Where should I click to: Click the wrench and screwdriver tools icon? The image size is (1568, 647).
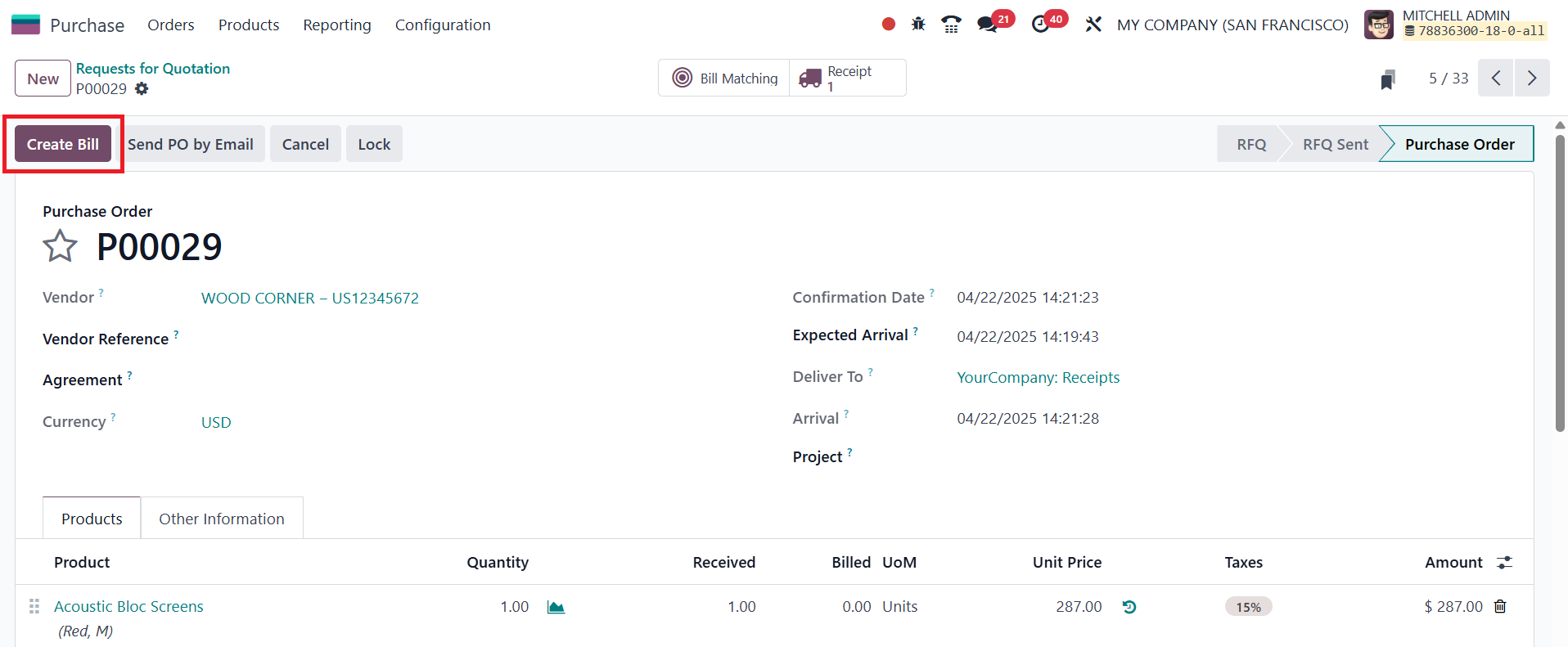tap(1093, 25)
